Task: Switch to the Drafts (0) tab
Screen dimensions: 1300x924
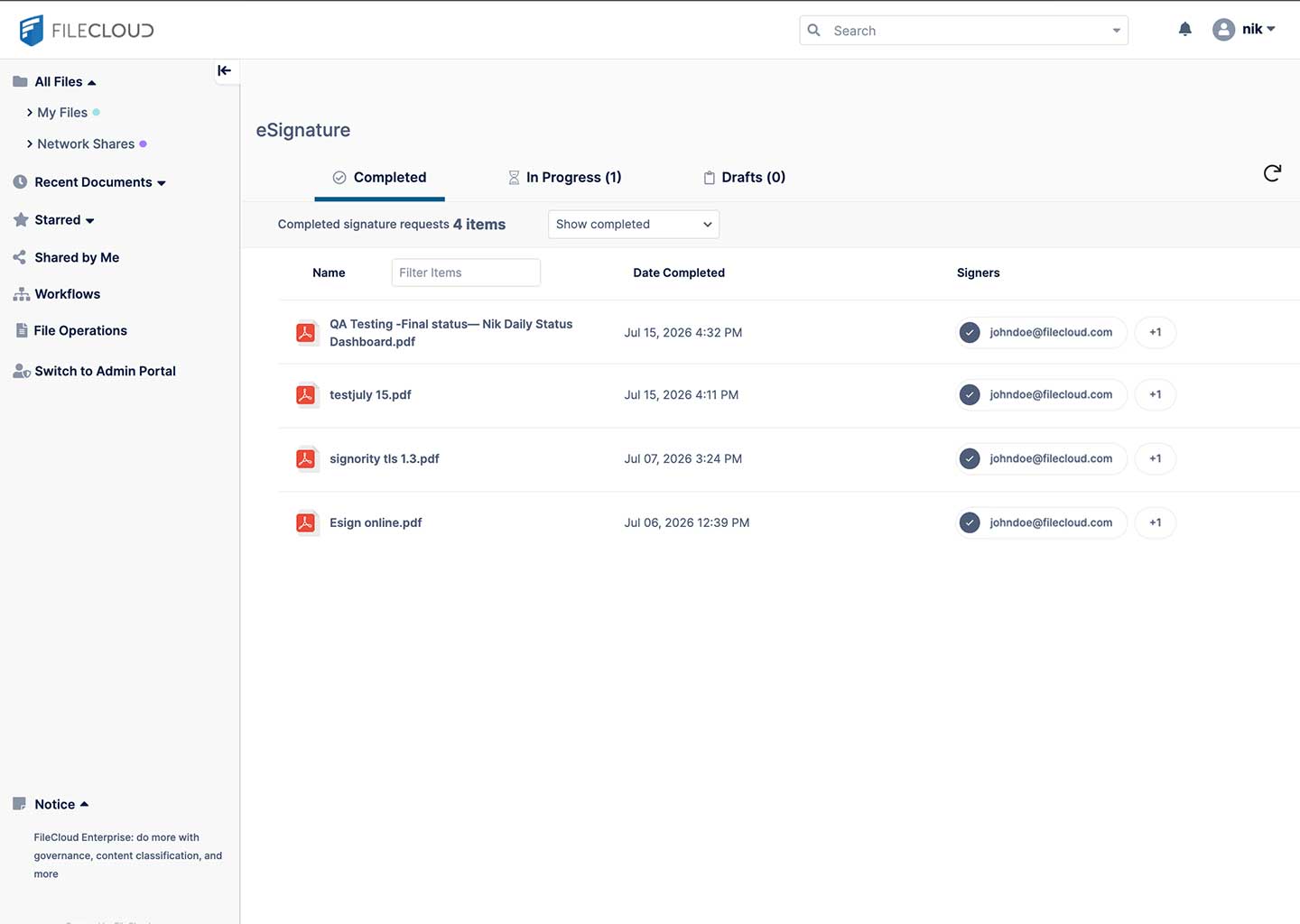Action: [x=745, y=178]
